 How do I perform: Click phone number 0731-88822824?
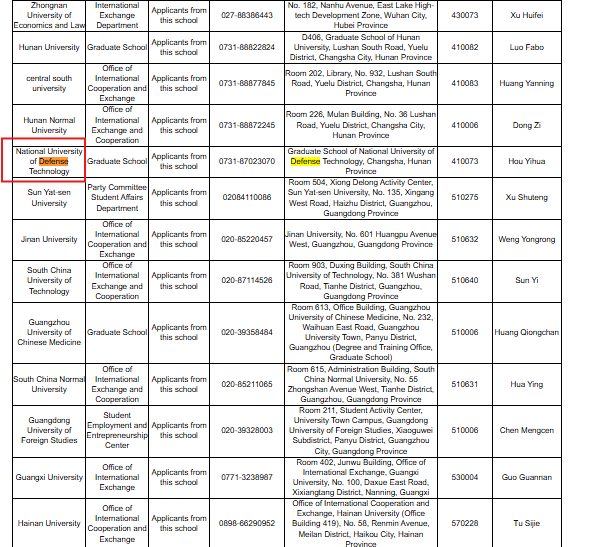tap(247, 47)
